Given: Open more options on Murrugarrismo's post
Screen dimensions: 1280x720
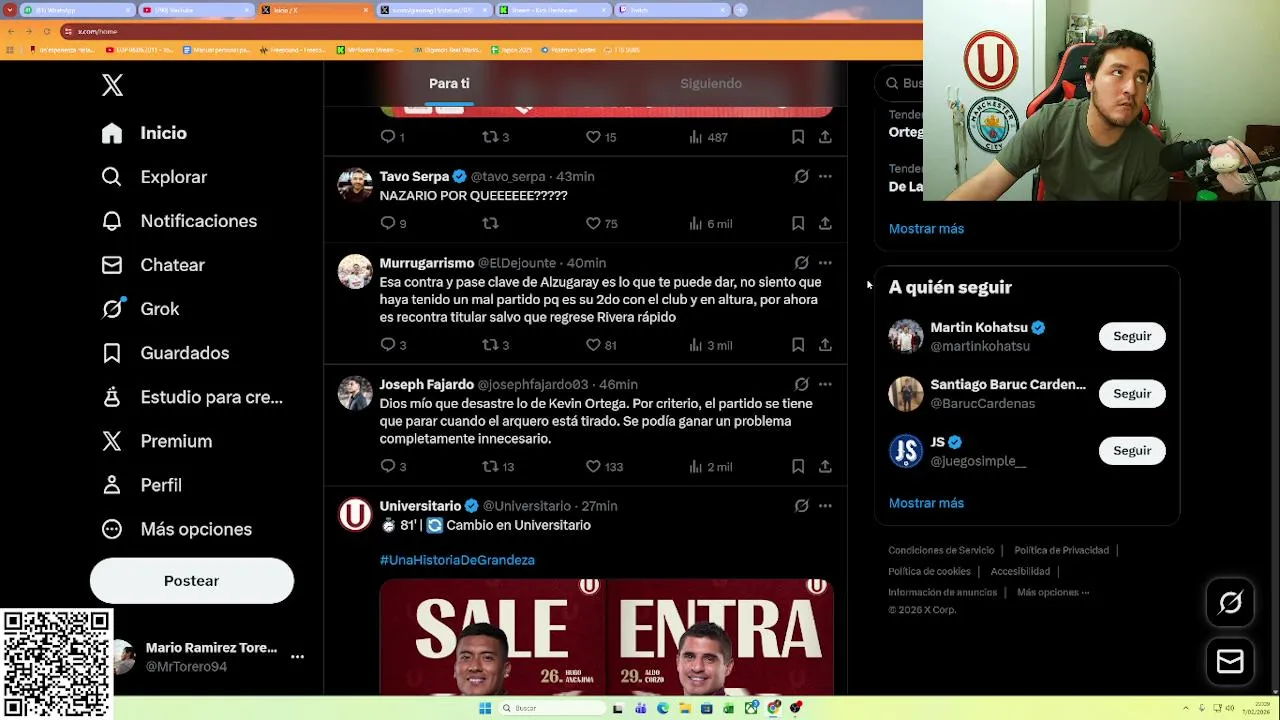Looking at the screenshot, I should click(825, 263).
